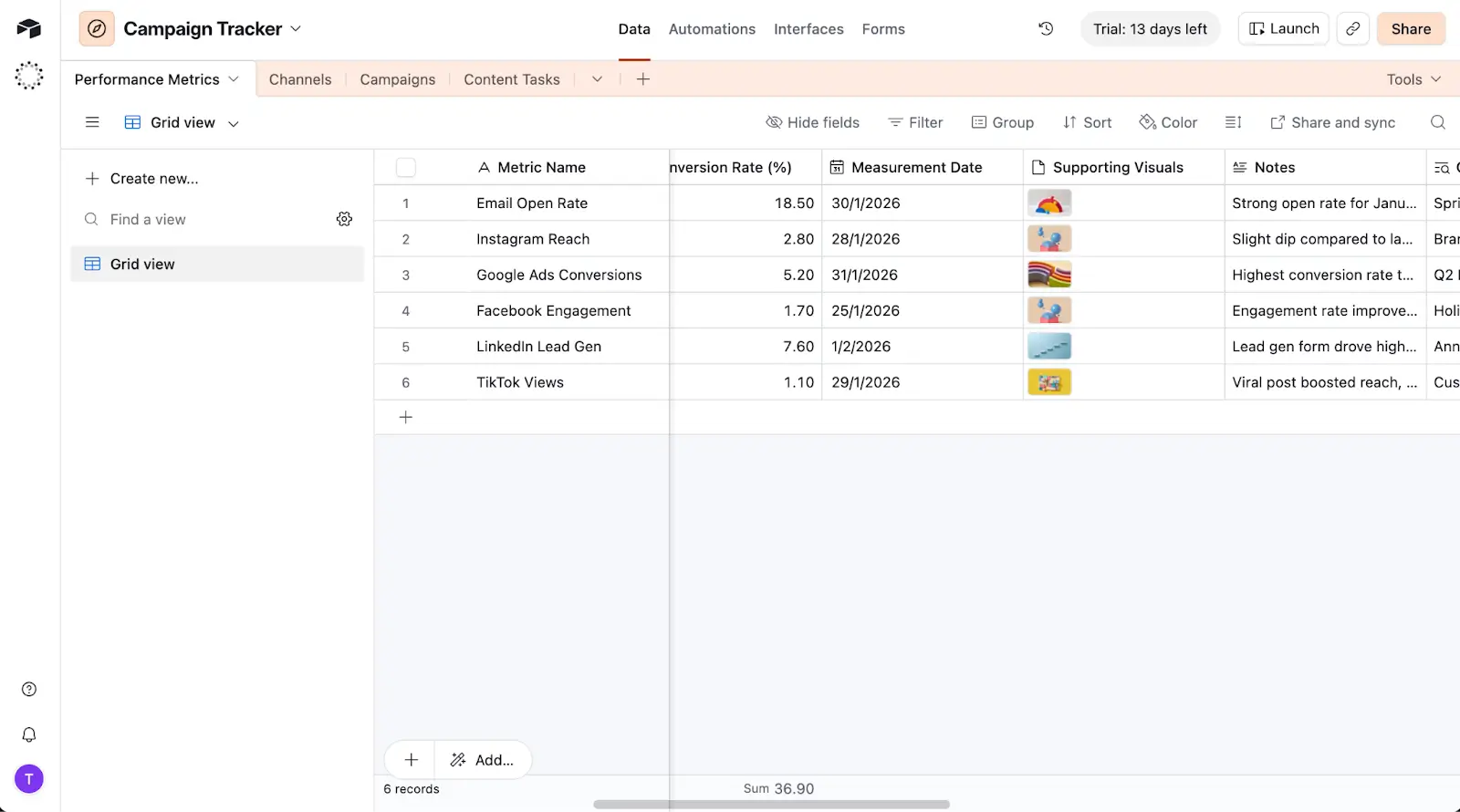This screenshot has height=812, width=1460.
Task: Open account avatar T
Action: tap(29, 779)
